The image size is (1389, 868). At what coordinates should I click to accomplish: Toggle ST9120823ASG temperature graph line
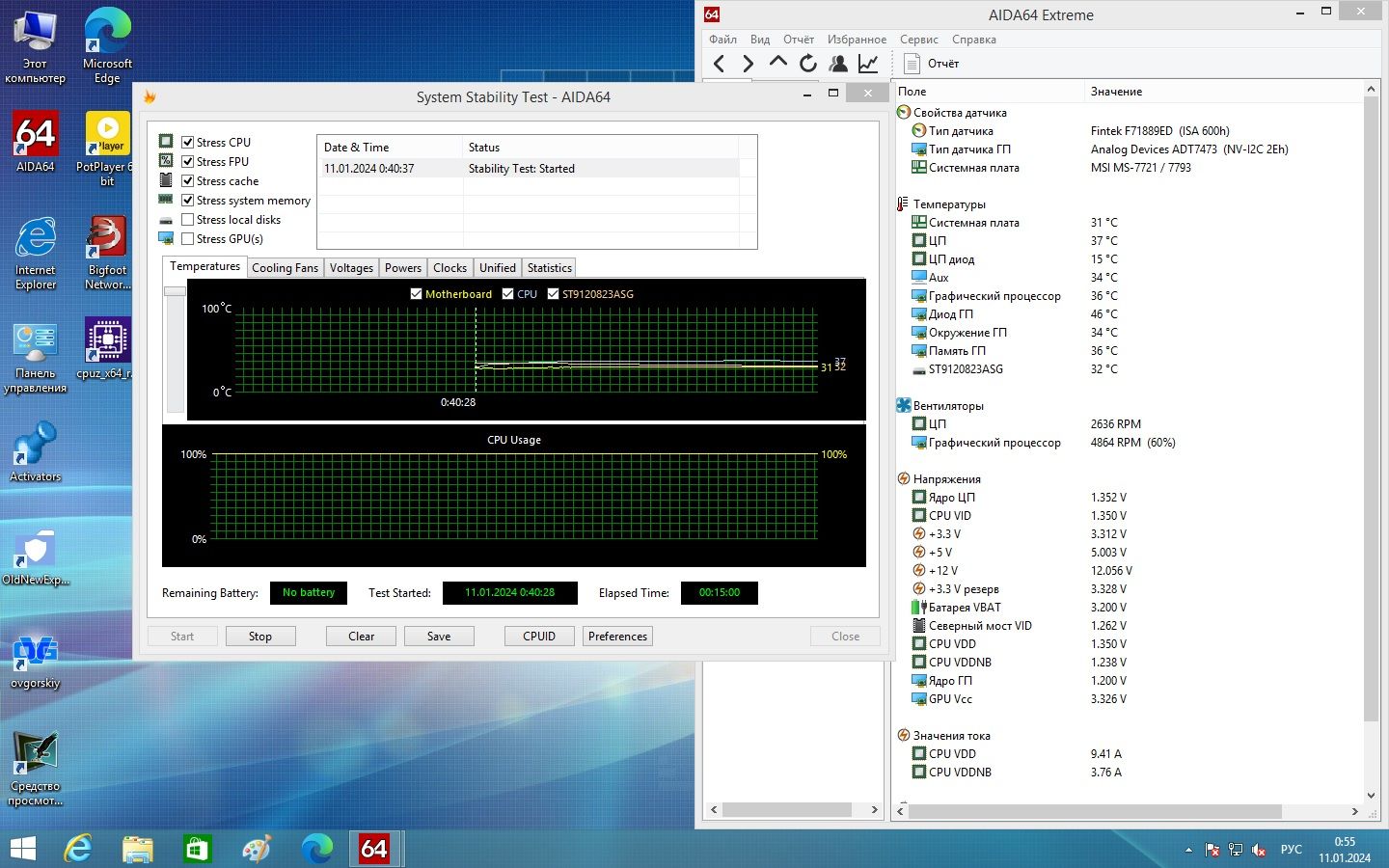click(x=553, y=294)
